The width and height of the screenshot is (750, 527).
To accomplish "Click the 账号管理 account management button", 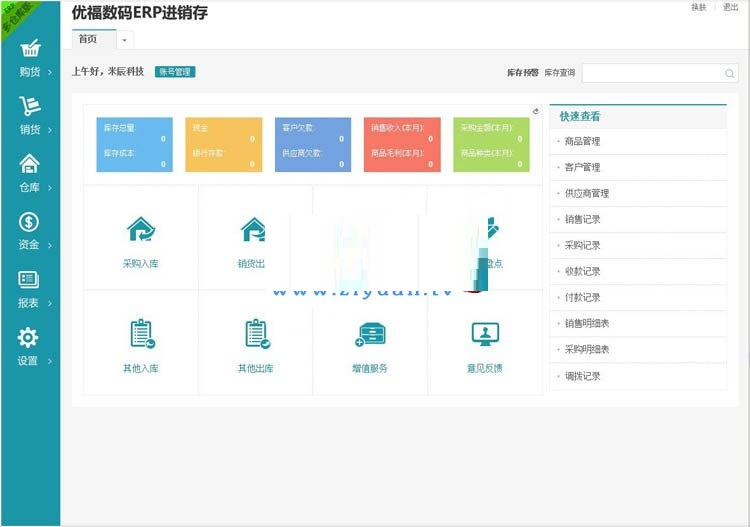I will point(175,72).
